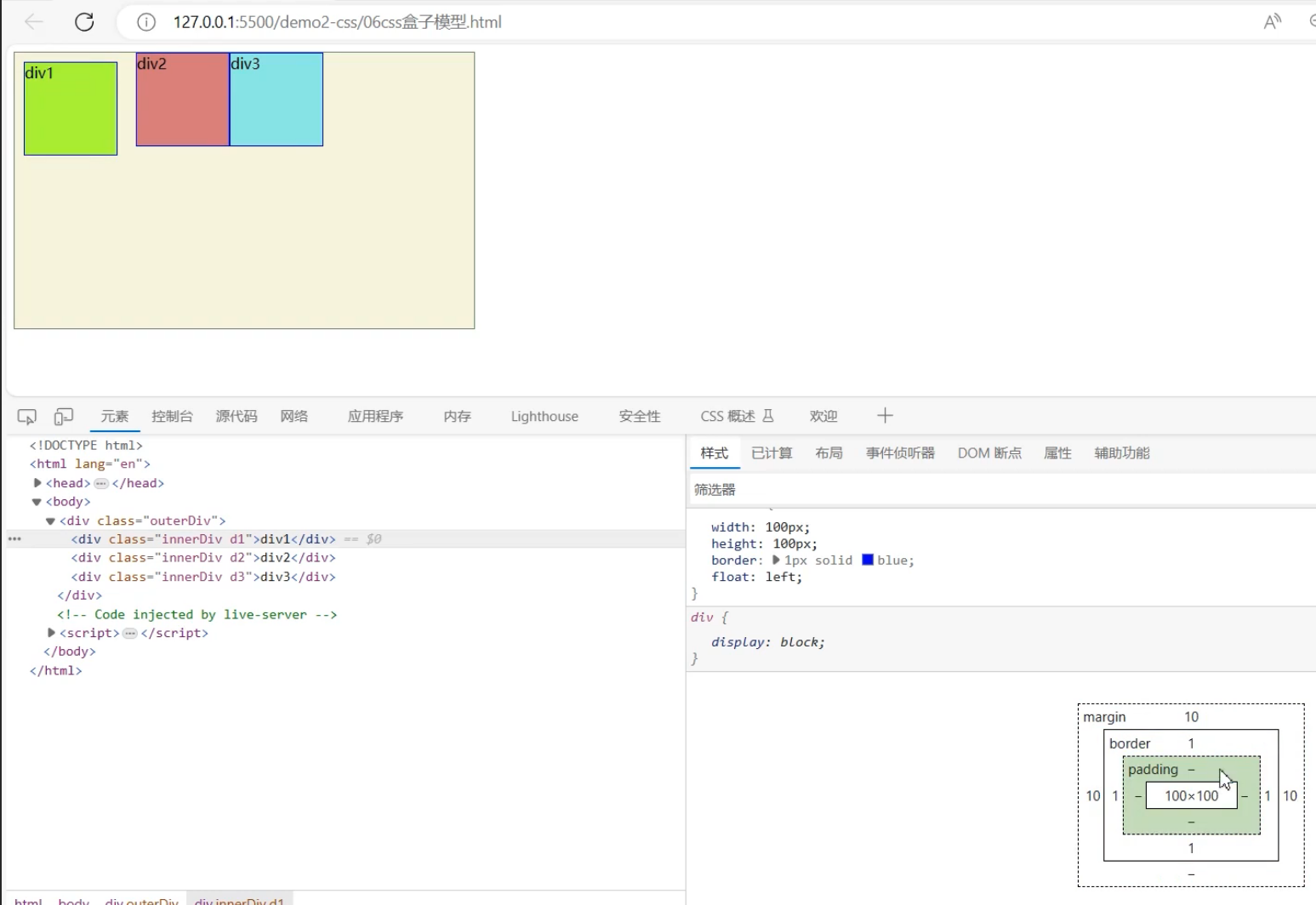The width and height of the screenshot is (1316, 905).
Task: Select the innerDiv d2 element row
Action: [203, 558]
